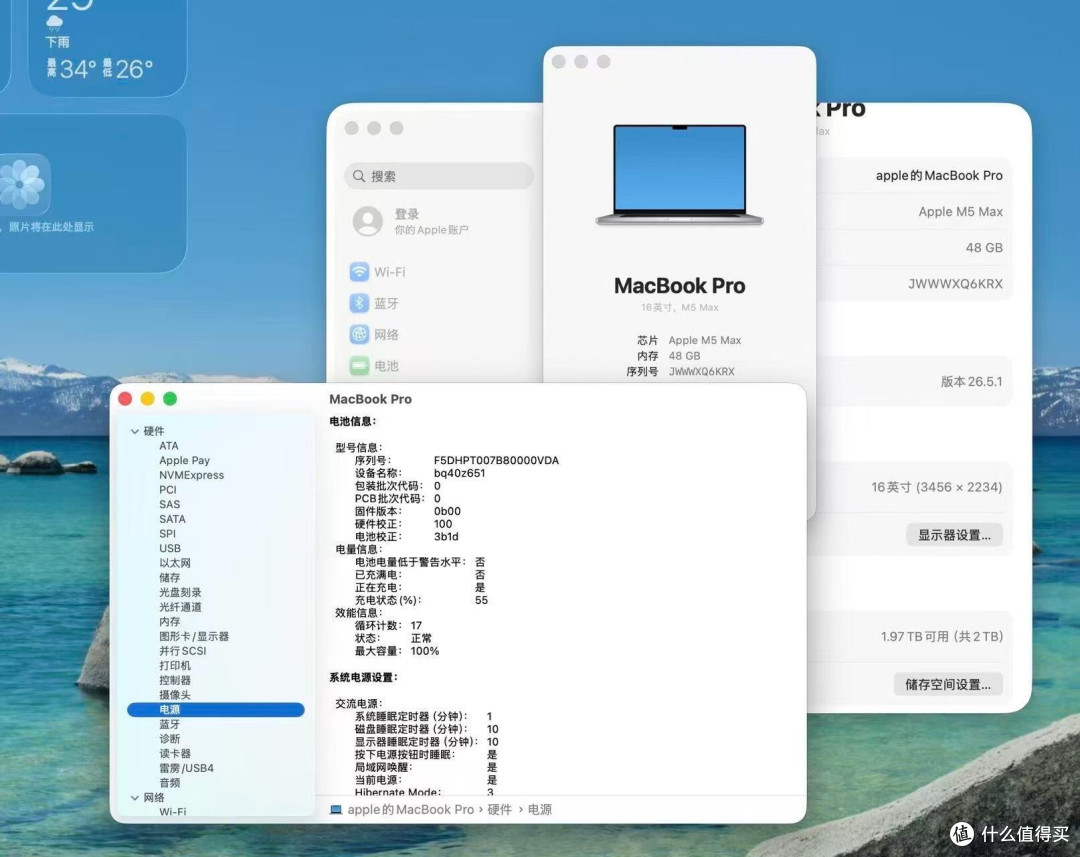The width and height of the screenshot is (1080, 857).
Task: Select NVMExpress in the sidebar
Action: [x=191, y=475]
